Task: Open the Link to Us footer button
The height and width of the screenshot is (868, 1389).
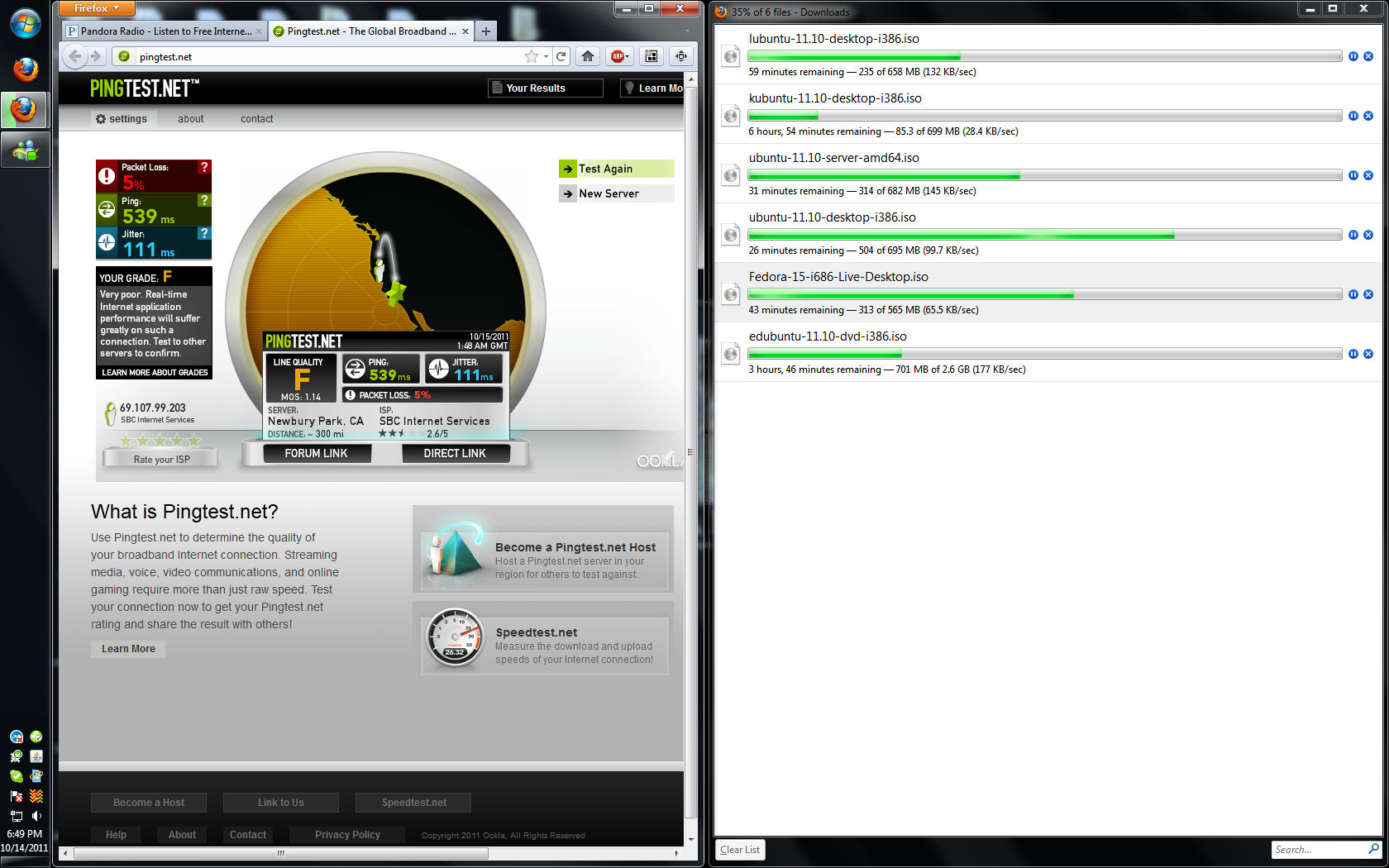Action: point(281,803)
